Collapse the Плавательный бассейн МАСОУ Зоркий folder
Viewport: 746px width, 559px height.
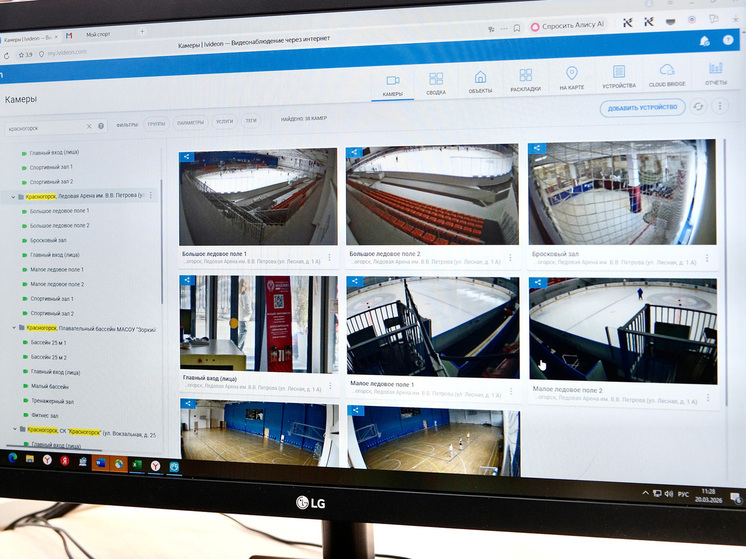click(13, 328)
